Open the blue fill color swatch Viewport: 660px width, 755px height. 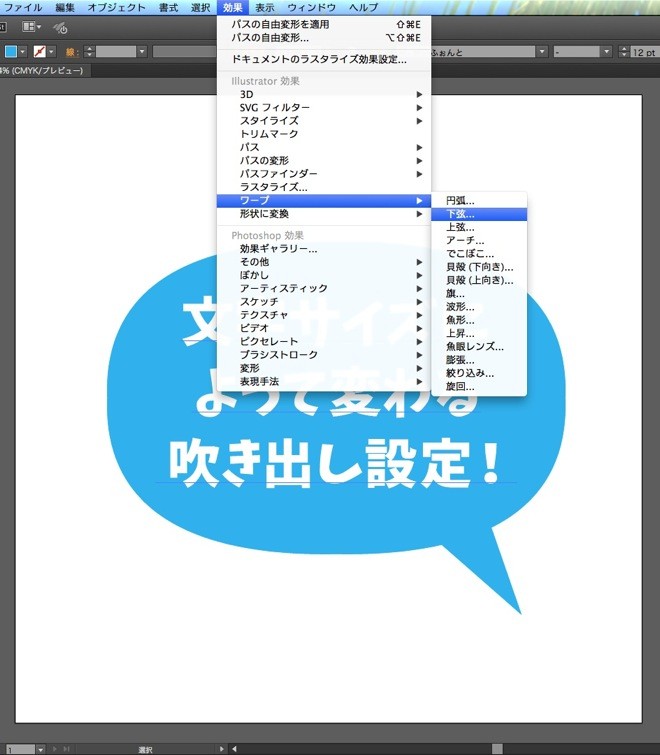[x=11, y=51]
